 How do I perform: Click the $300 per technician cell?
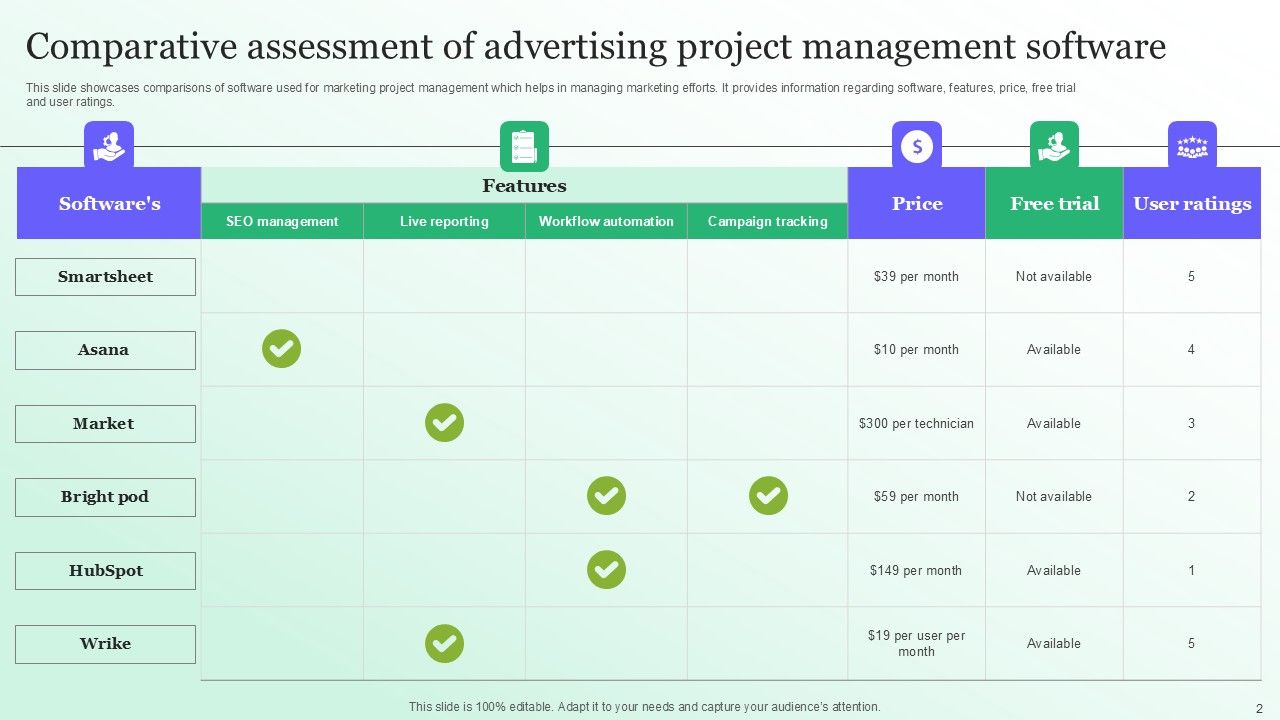916,423
